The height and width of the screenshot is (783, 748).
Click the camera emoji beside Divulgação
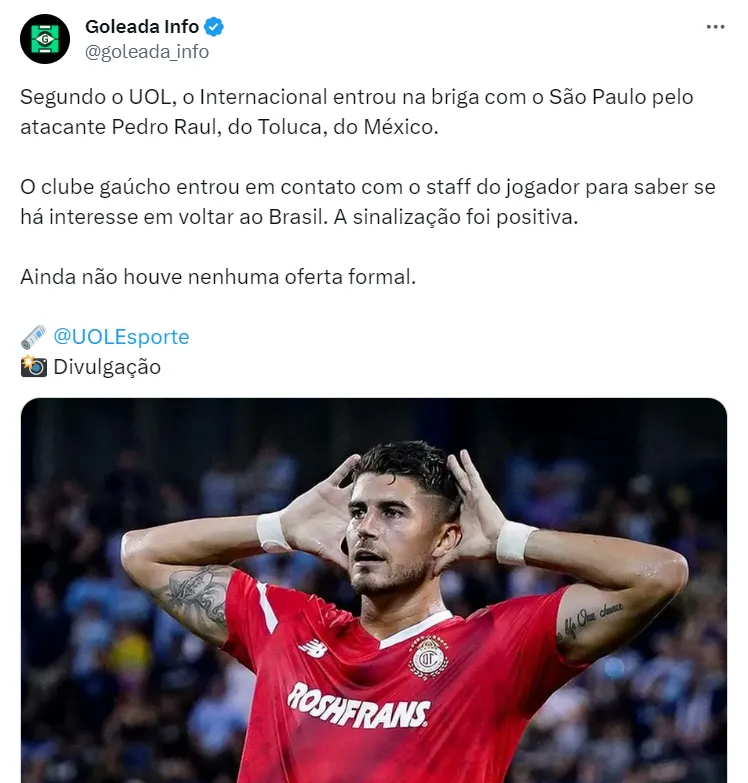click(x=34, y=367)
